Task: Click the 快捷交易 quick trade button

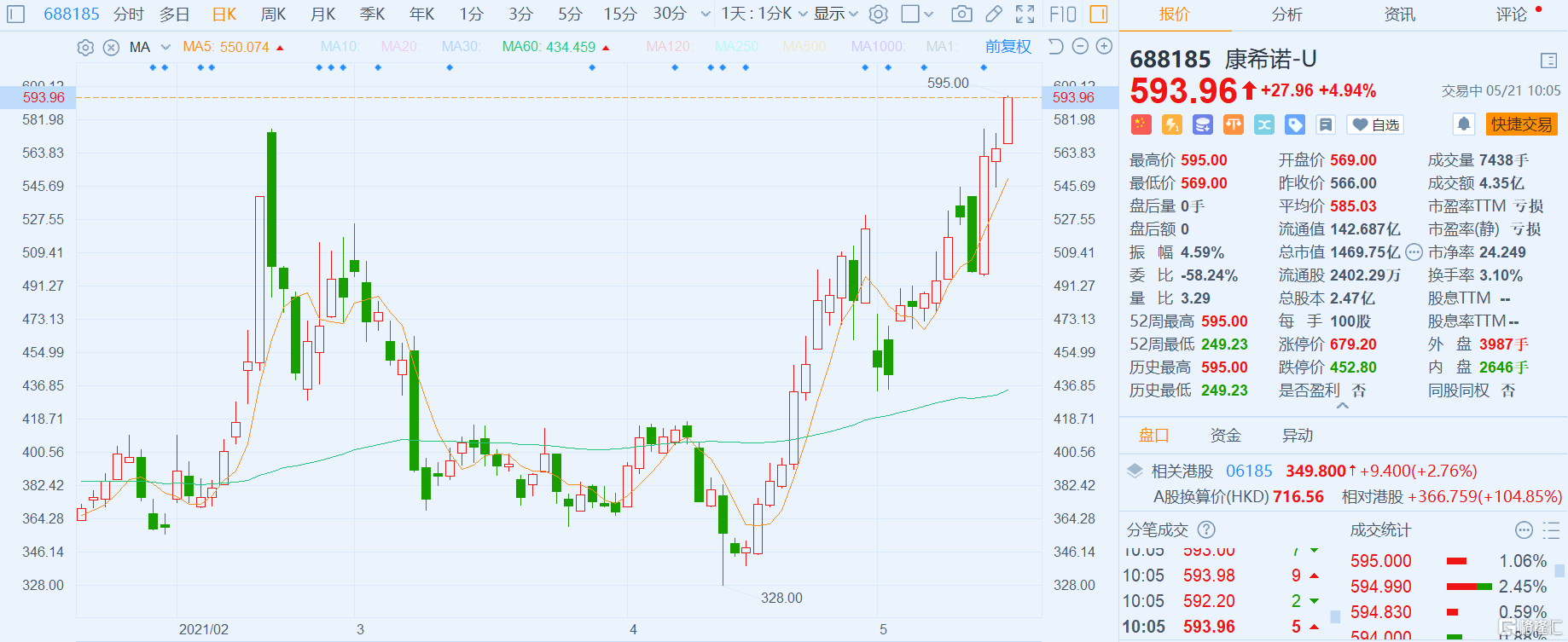Action: (1521, 124)
